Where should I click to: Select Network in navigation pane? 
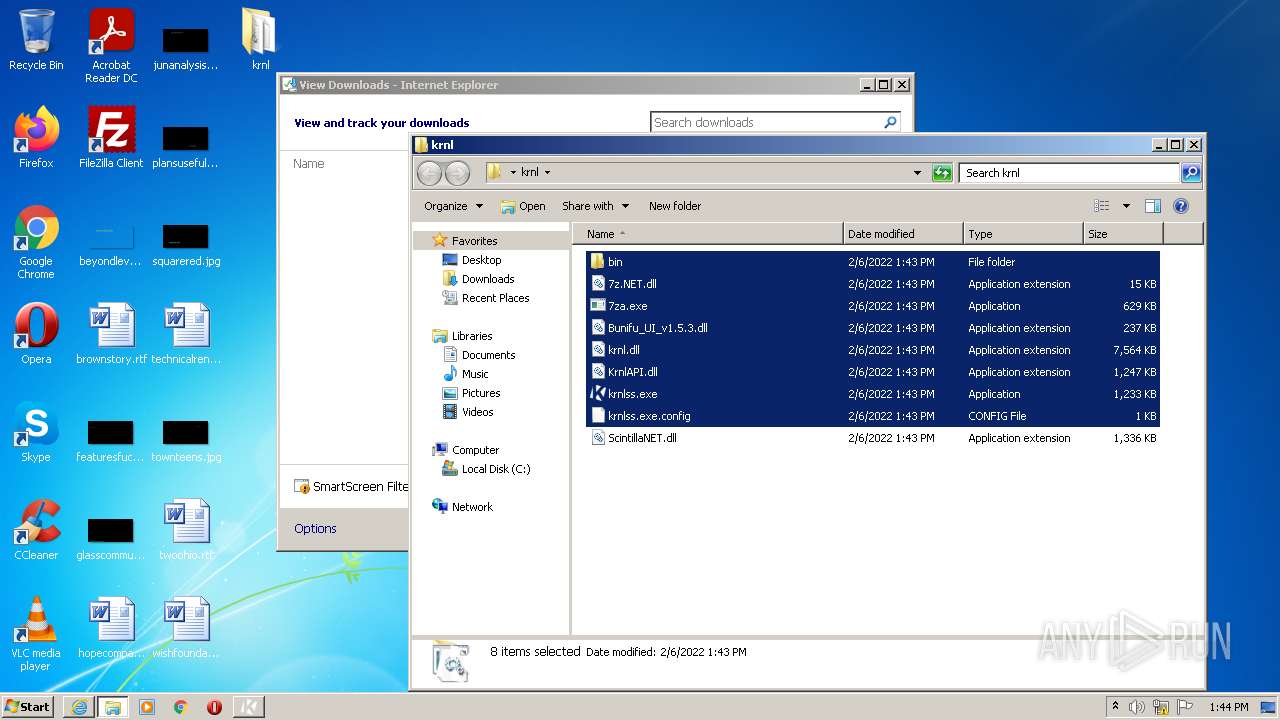(x=472, y=507)
